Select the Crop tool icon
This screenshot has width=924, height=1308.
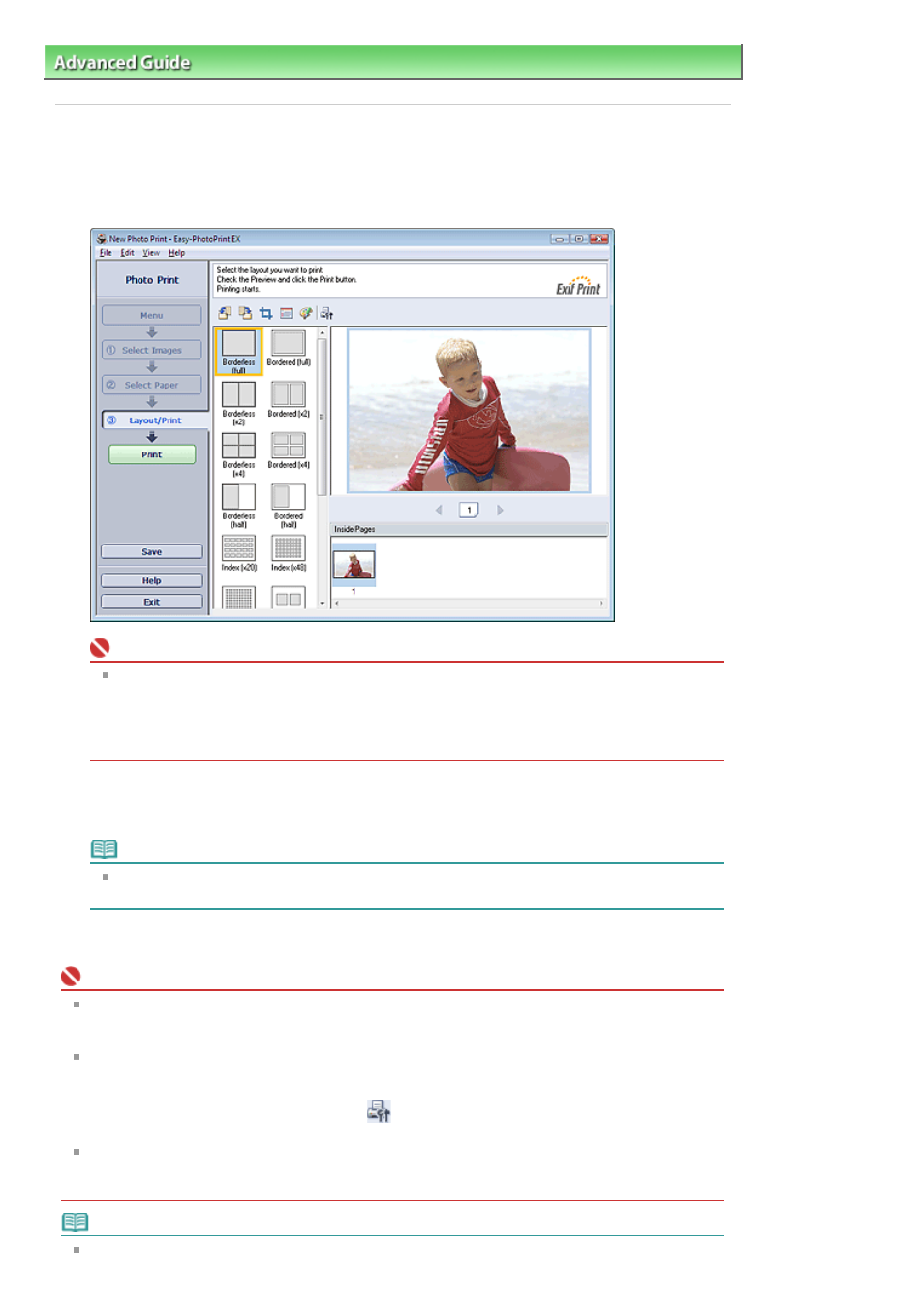click(x=265, y=313)
